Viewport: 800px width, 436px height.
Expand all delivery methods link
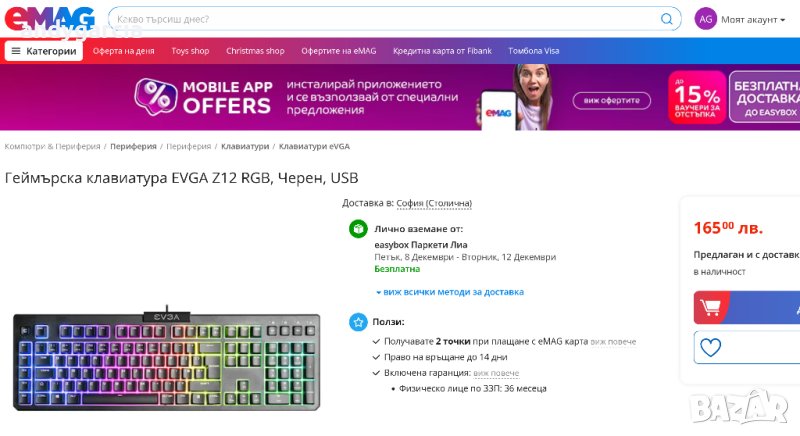[450, 292]
